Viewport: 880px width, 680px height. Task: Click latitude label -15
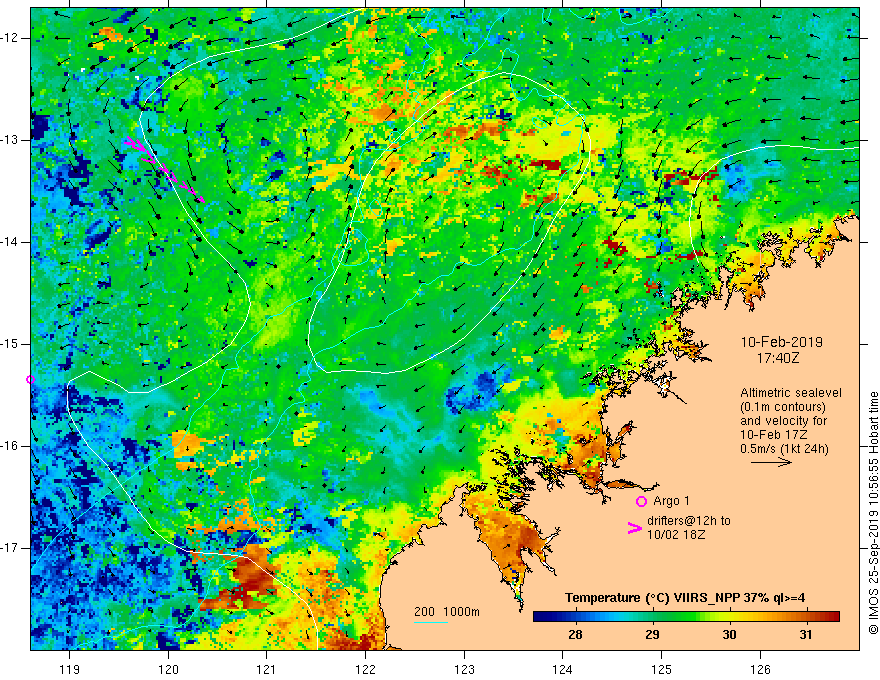(x=10, y=344)
